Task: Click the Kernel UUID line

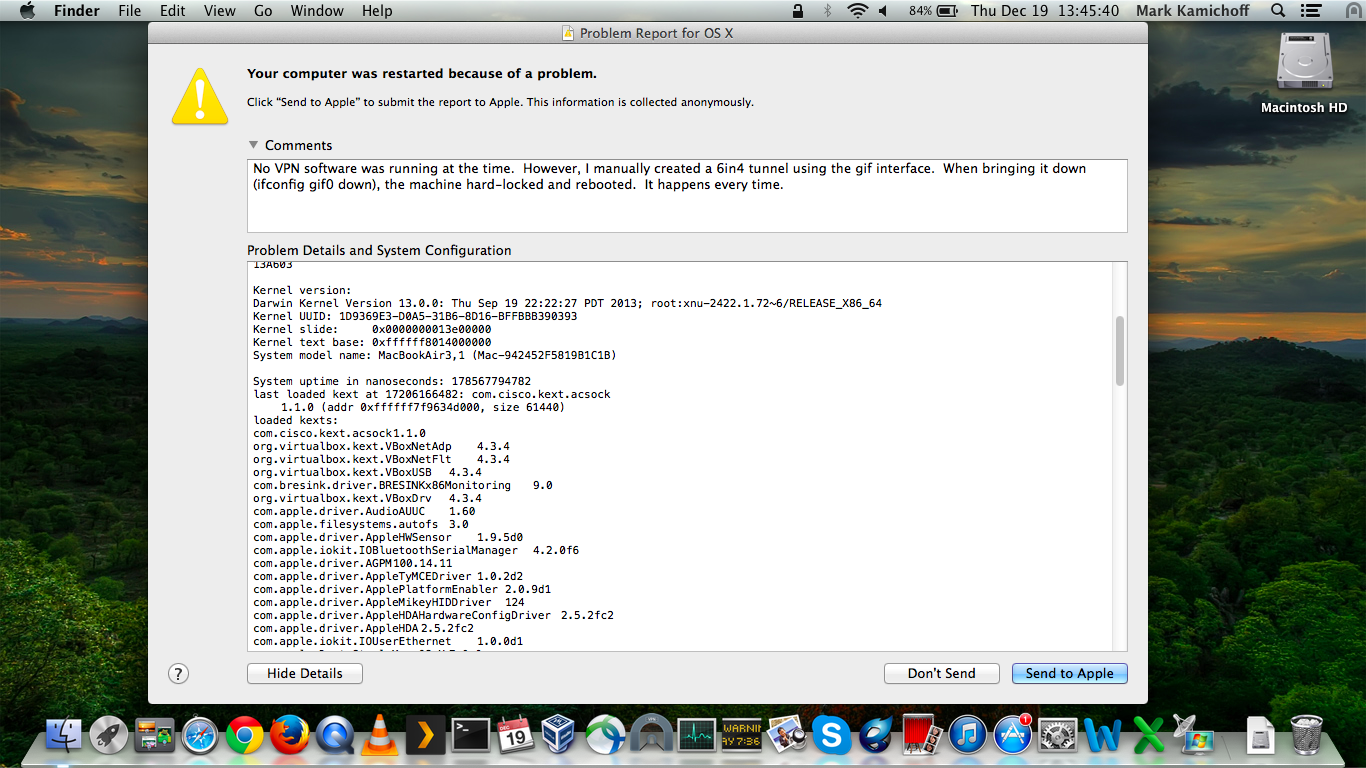Action: point(415,316)
